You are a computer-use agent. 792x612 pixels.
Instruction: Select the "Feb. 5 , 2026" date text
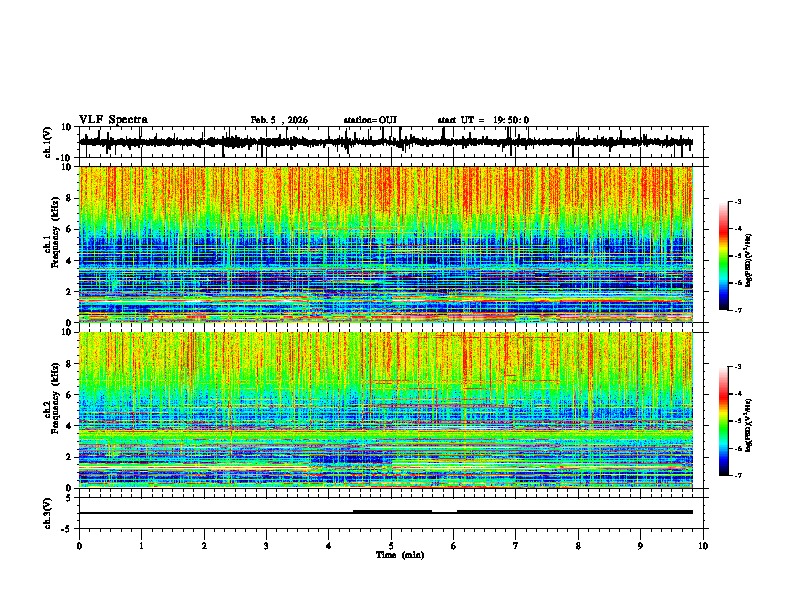(279, 120)
